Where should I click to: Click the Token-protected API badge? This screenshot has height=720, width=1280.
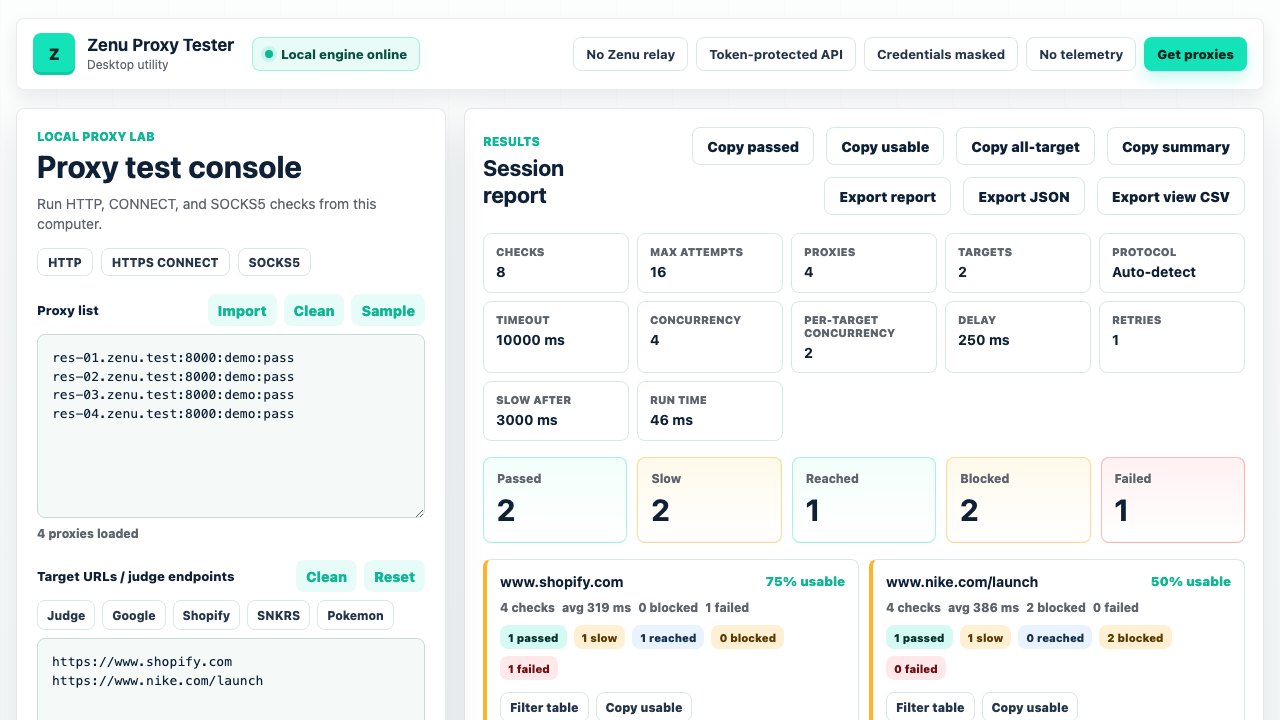click(x=776, y=54)
